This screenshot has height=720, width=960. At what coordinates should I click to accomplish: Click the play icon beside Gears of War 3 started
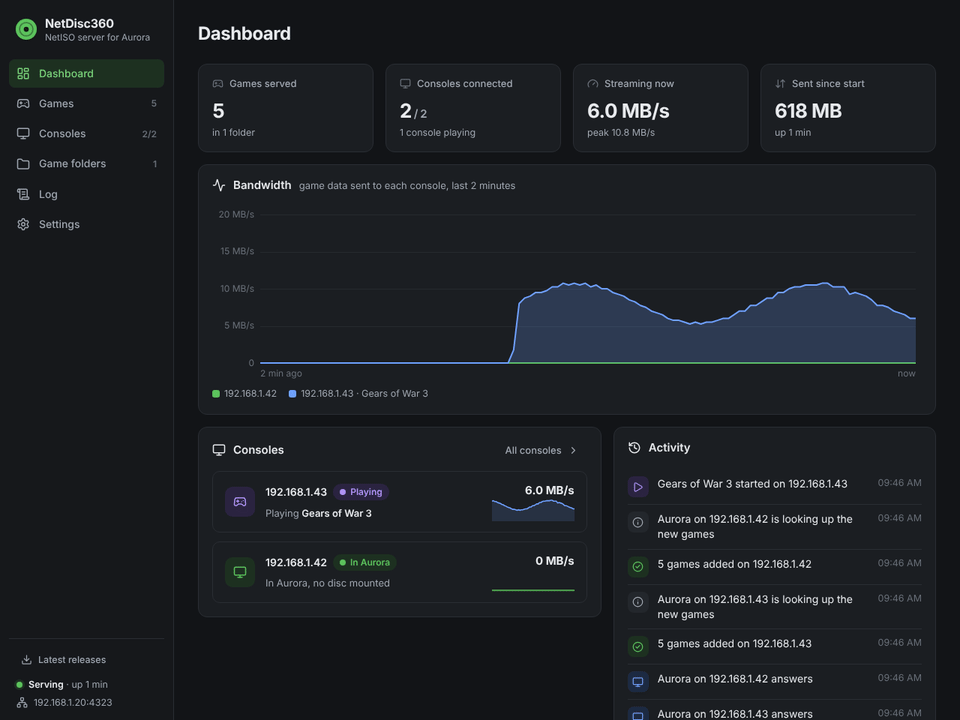(638, 487)
